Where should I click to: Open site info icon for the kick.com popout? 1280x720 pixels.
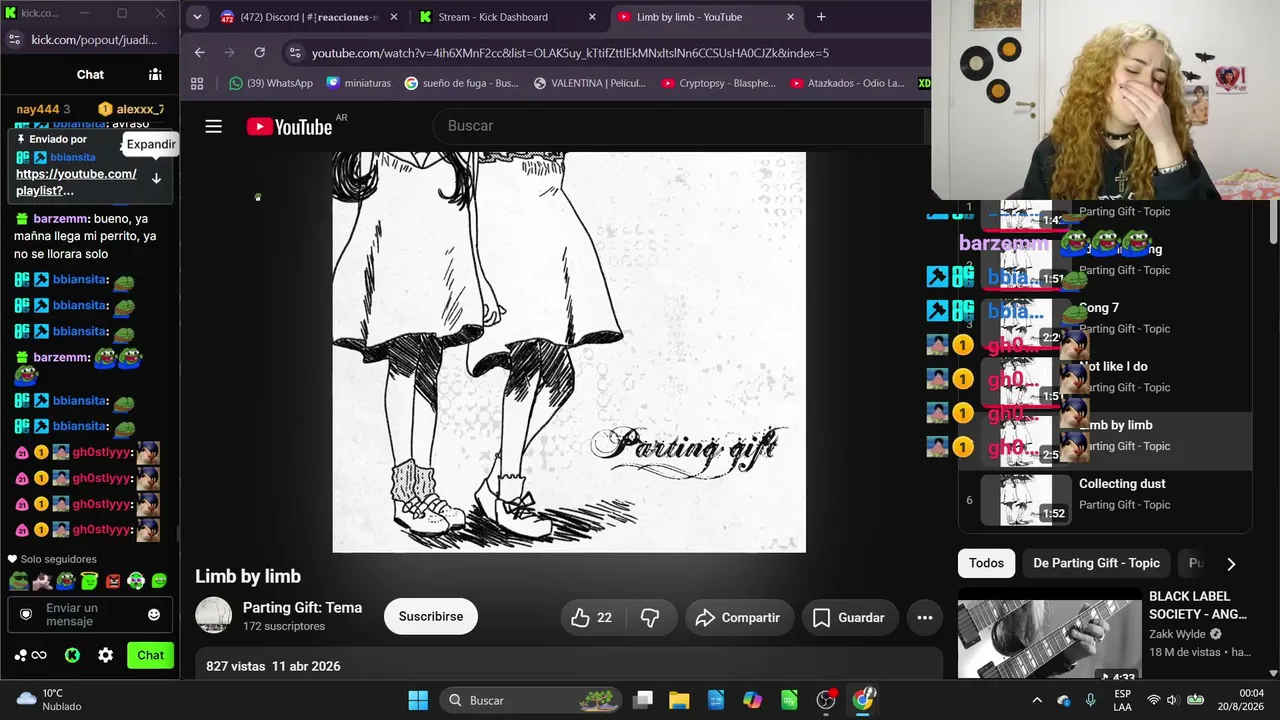click(x=14, y=39)
